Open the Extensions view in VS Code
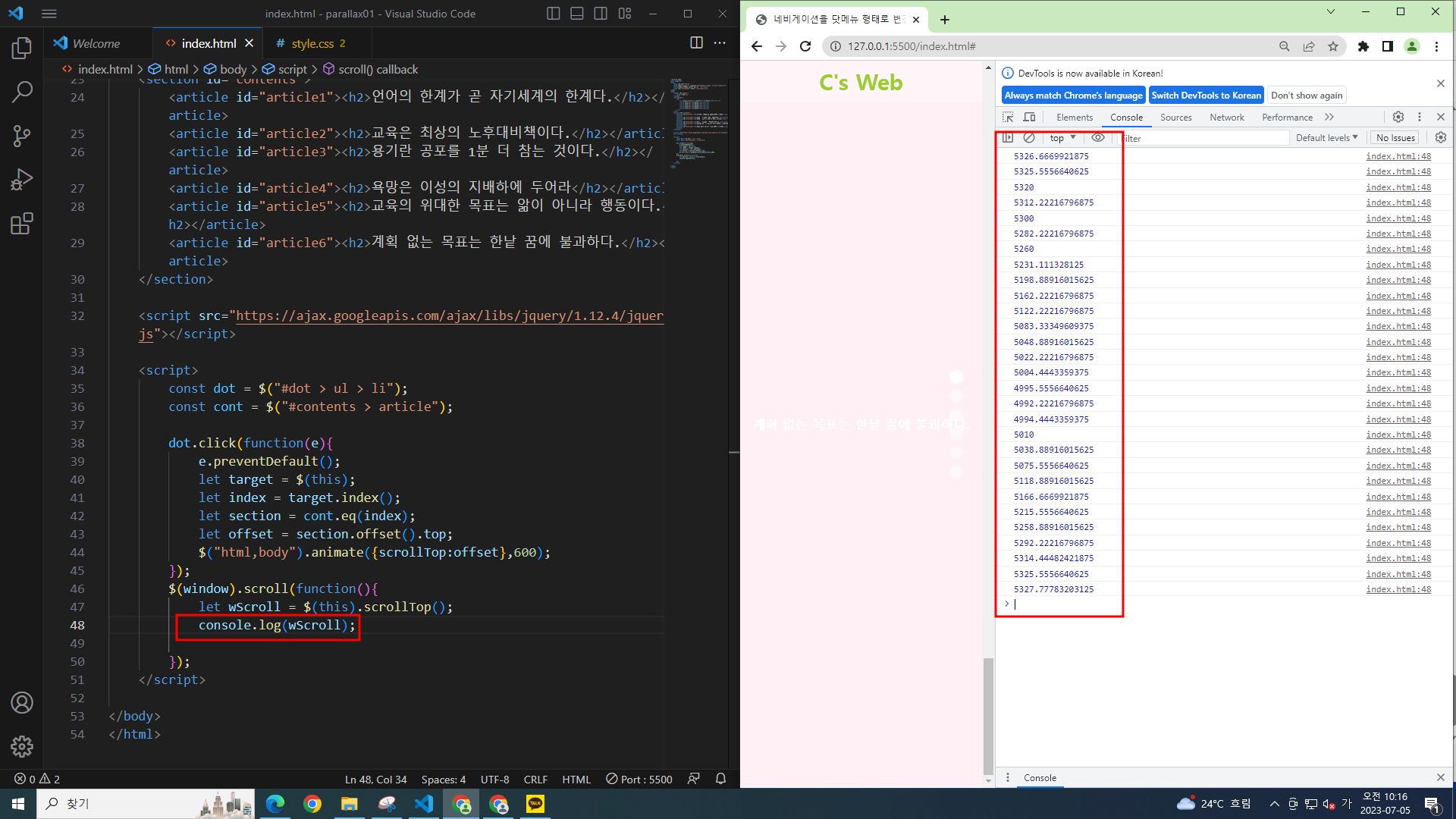This screenshot has width=1456, height=819. coord(22,224)
